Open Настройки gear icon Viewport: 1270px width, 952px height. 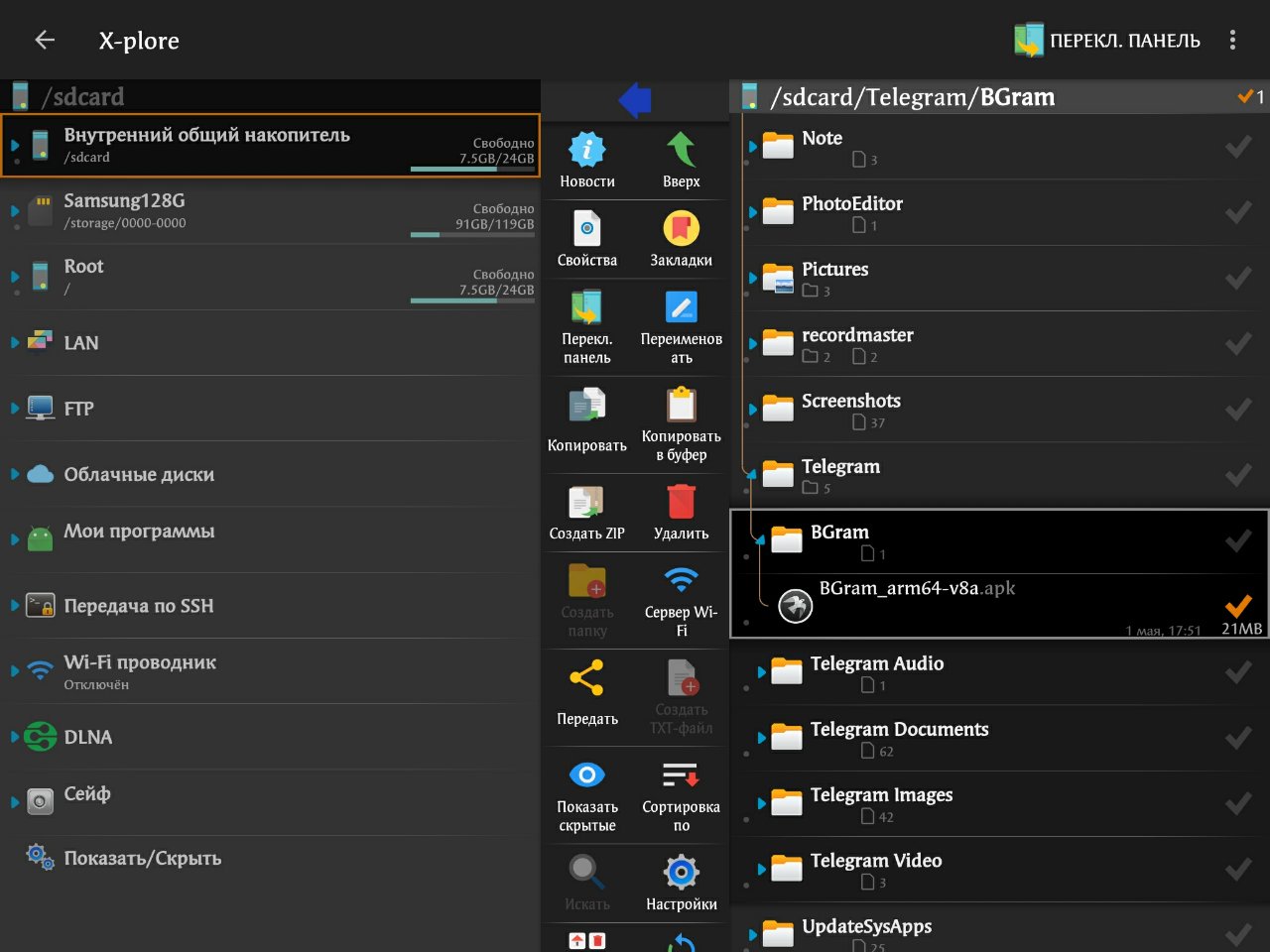pyautogui.click(x=682, y=873)
